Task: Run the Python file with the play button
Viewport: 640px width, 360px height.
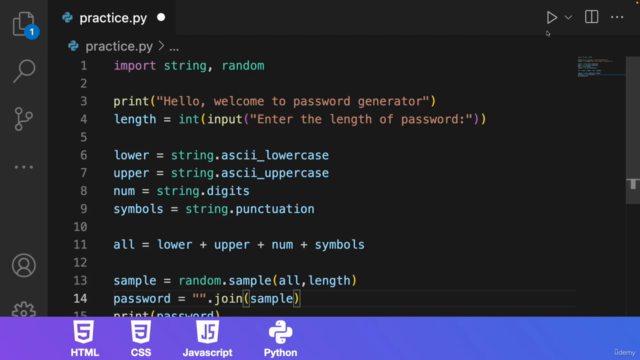Action: pyautogui.click(x=551, y=17)
